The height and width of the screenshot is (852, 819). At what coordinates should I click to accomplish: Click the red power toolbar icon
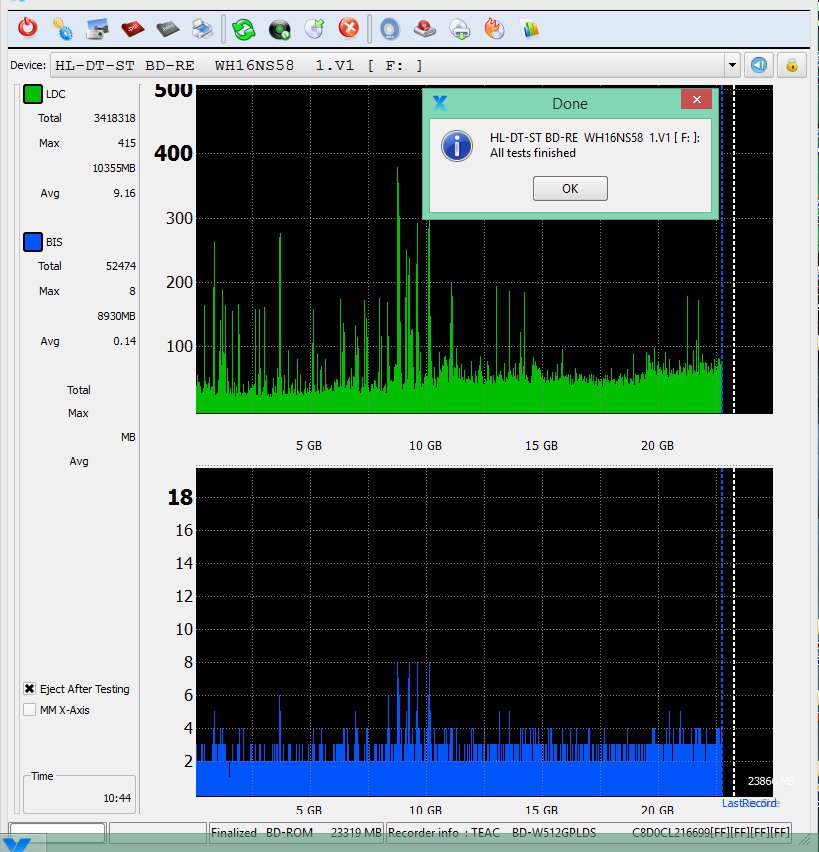click(28, 28)
